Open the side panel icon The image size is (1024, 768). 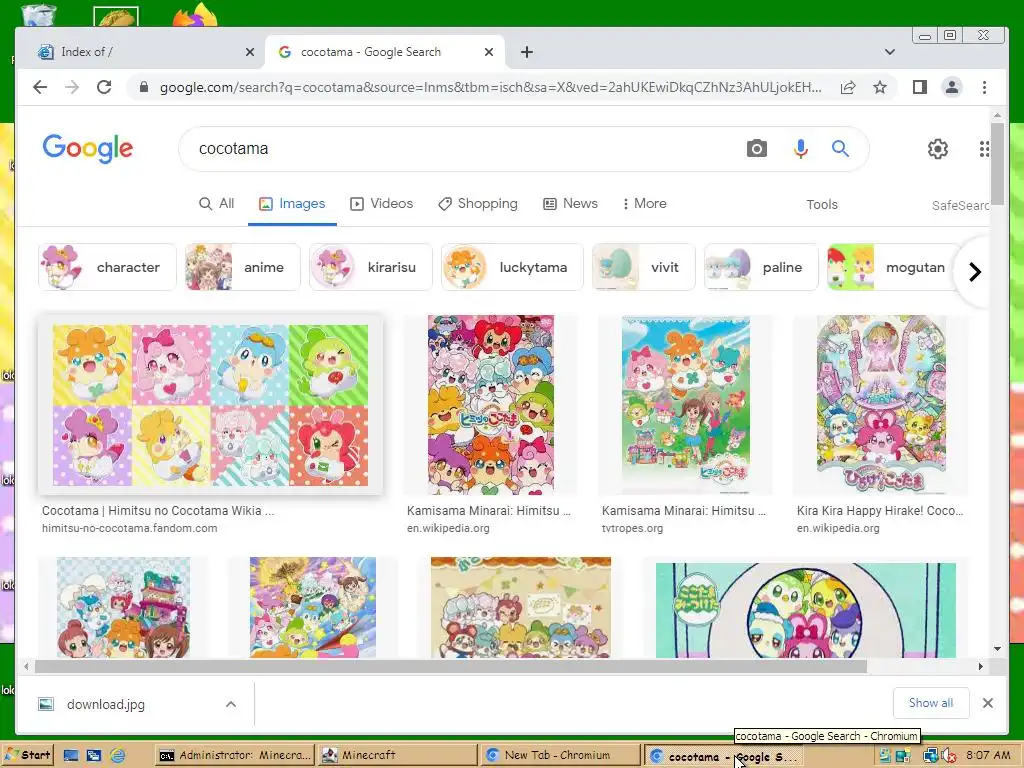[x=920, y=87]
